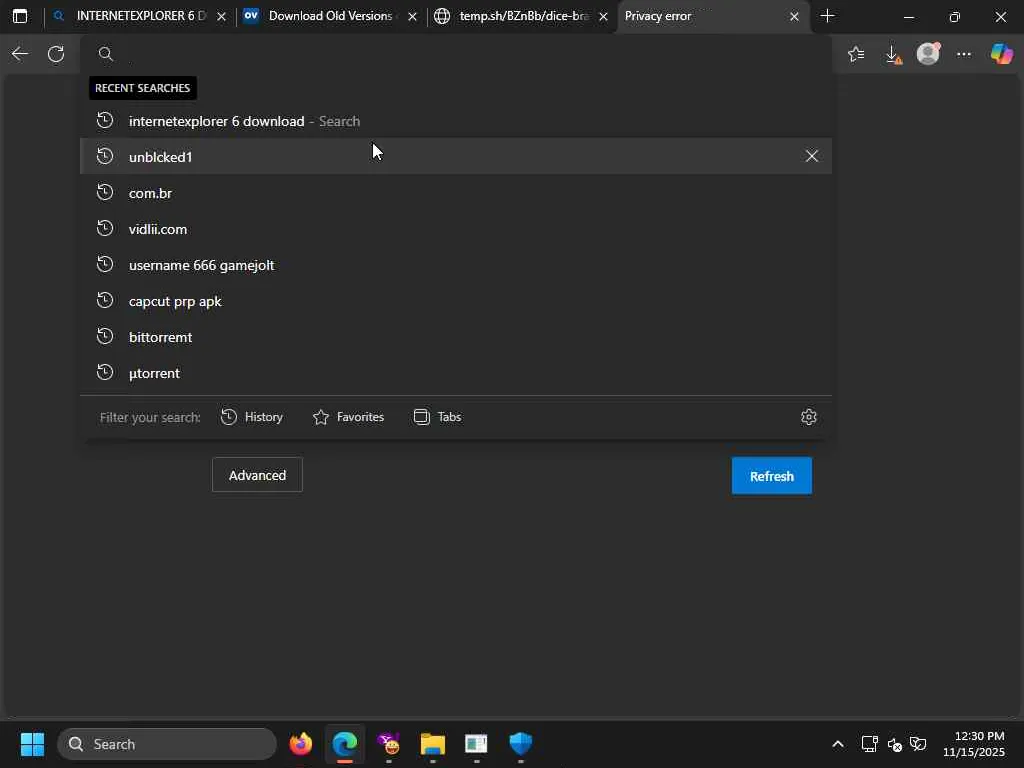This screenshot has width=1024, height=768.
Task: Open the Favorites star toolbar icon
Action: coord(856,54)
